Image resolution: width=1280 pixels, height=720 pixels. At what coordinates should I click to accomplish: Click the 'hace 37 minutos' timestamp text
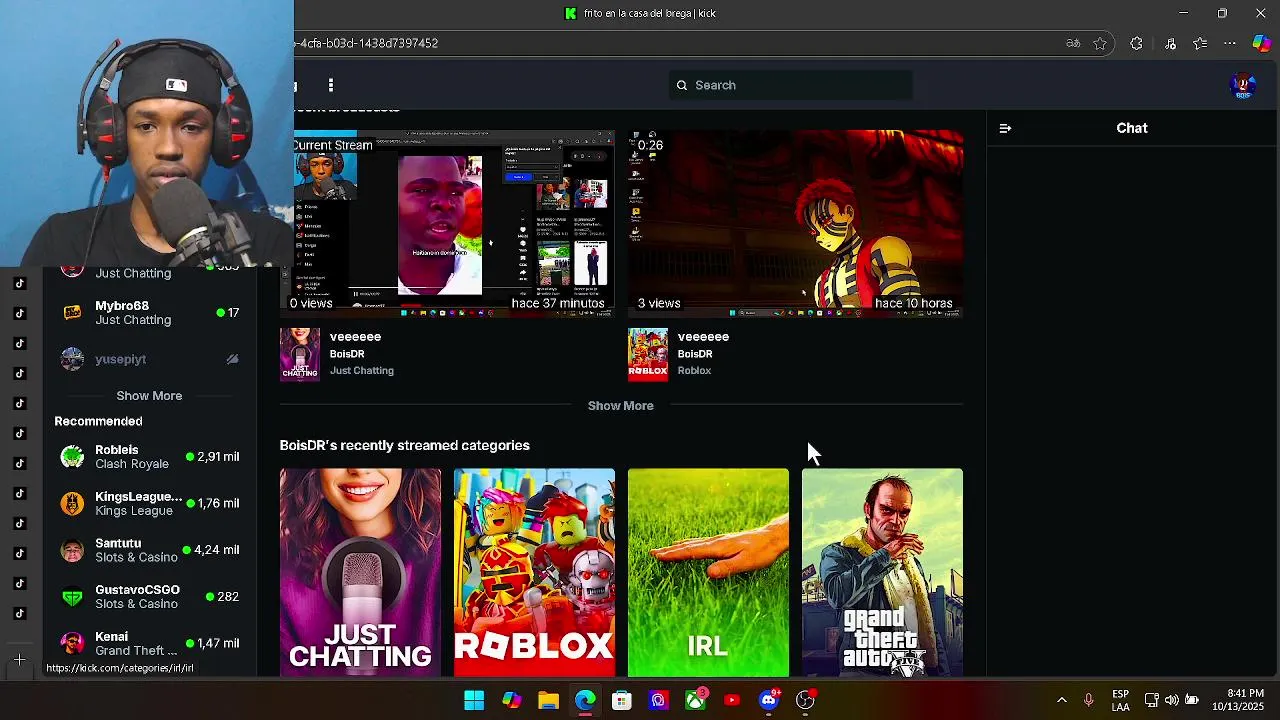click(558, 303)
